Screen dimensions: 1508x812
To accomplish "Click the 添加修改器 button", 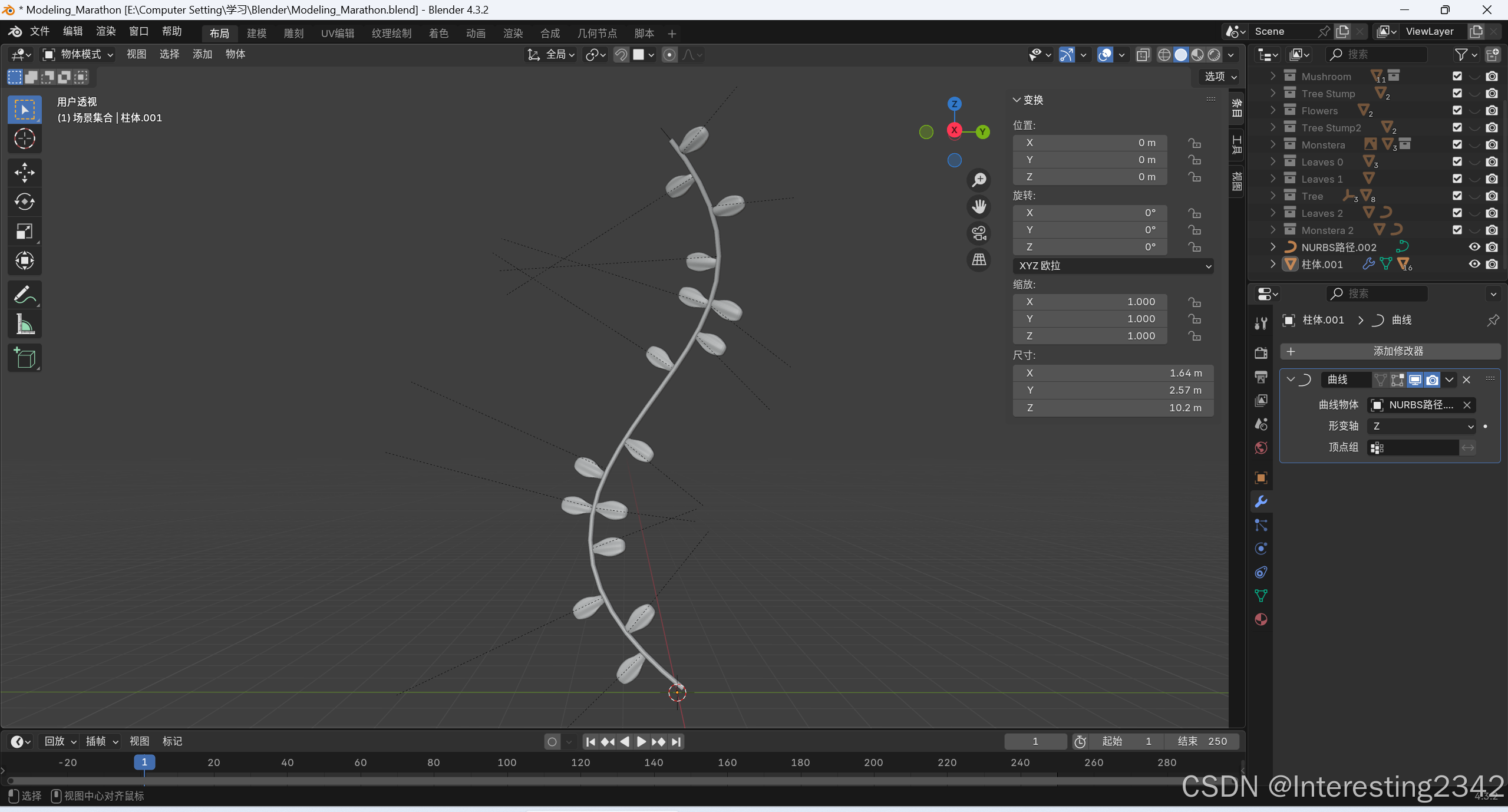I will tap(1390, 351).
